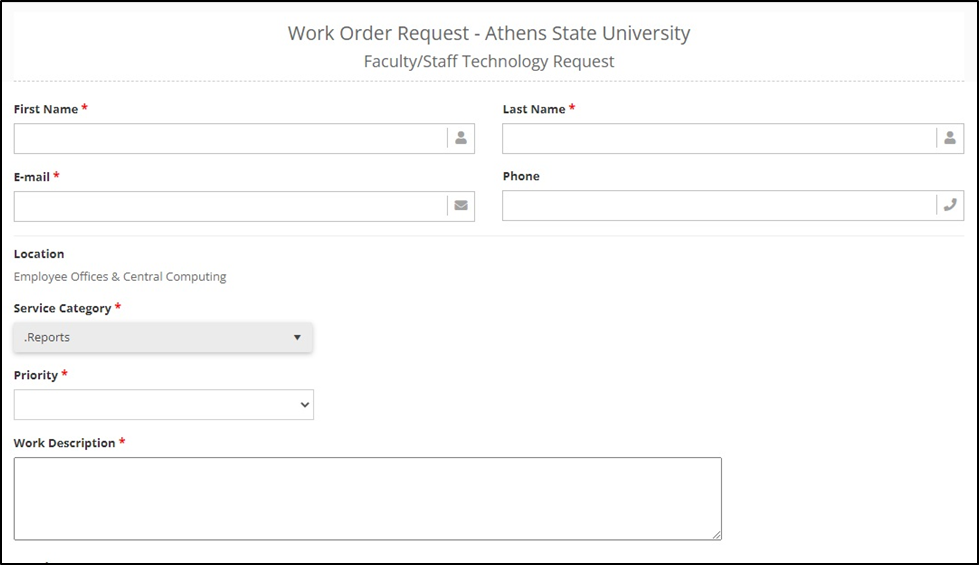Click the 'Faculty/Staff Technology Request' subtitle

(x=489, y=61)
